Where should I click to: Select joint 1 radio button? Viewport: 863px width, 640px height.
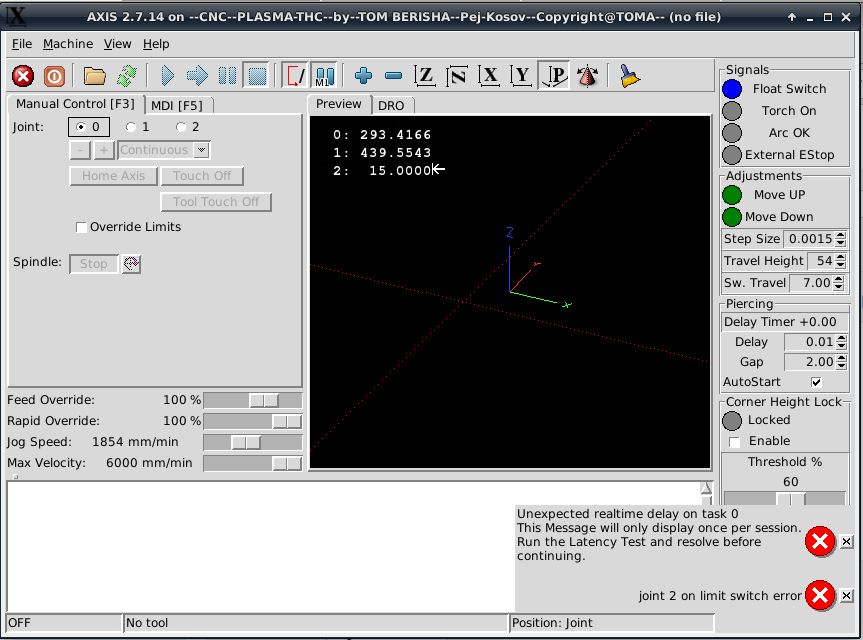coord(131,127)
